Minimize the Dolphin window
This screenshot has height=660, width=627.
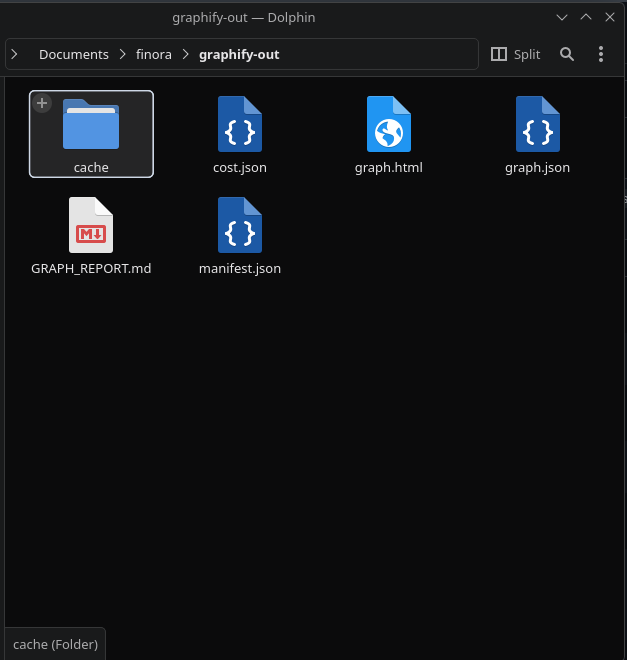(562, 17)
